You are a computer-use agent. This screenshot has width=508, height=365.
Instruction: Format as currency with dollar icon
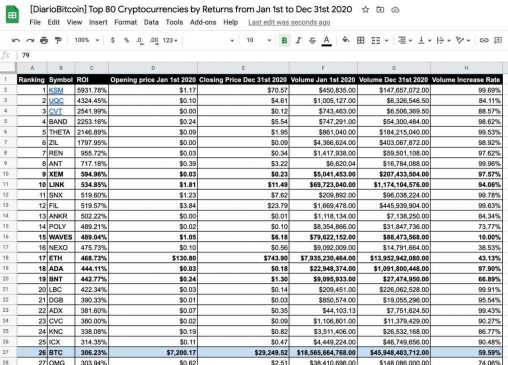point(113,40)
